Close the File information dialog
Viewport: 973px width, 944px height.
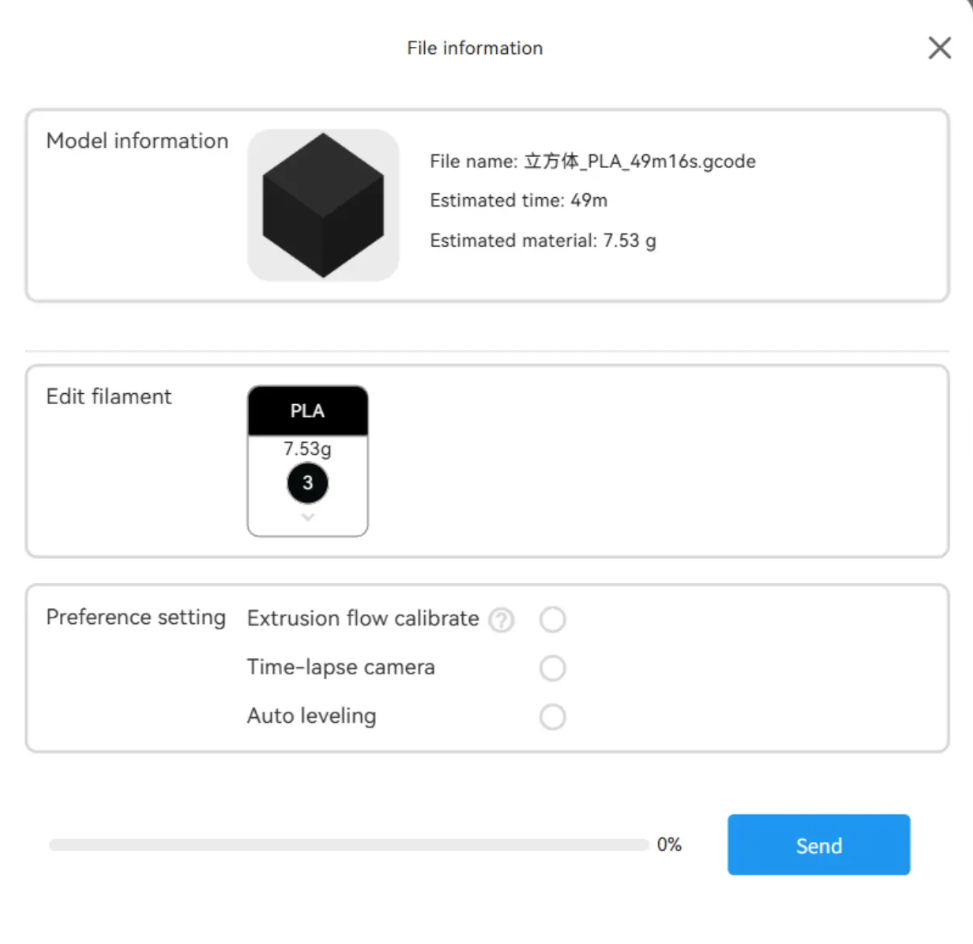tap(939, 48)
